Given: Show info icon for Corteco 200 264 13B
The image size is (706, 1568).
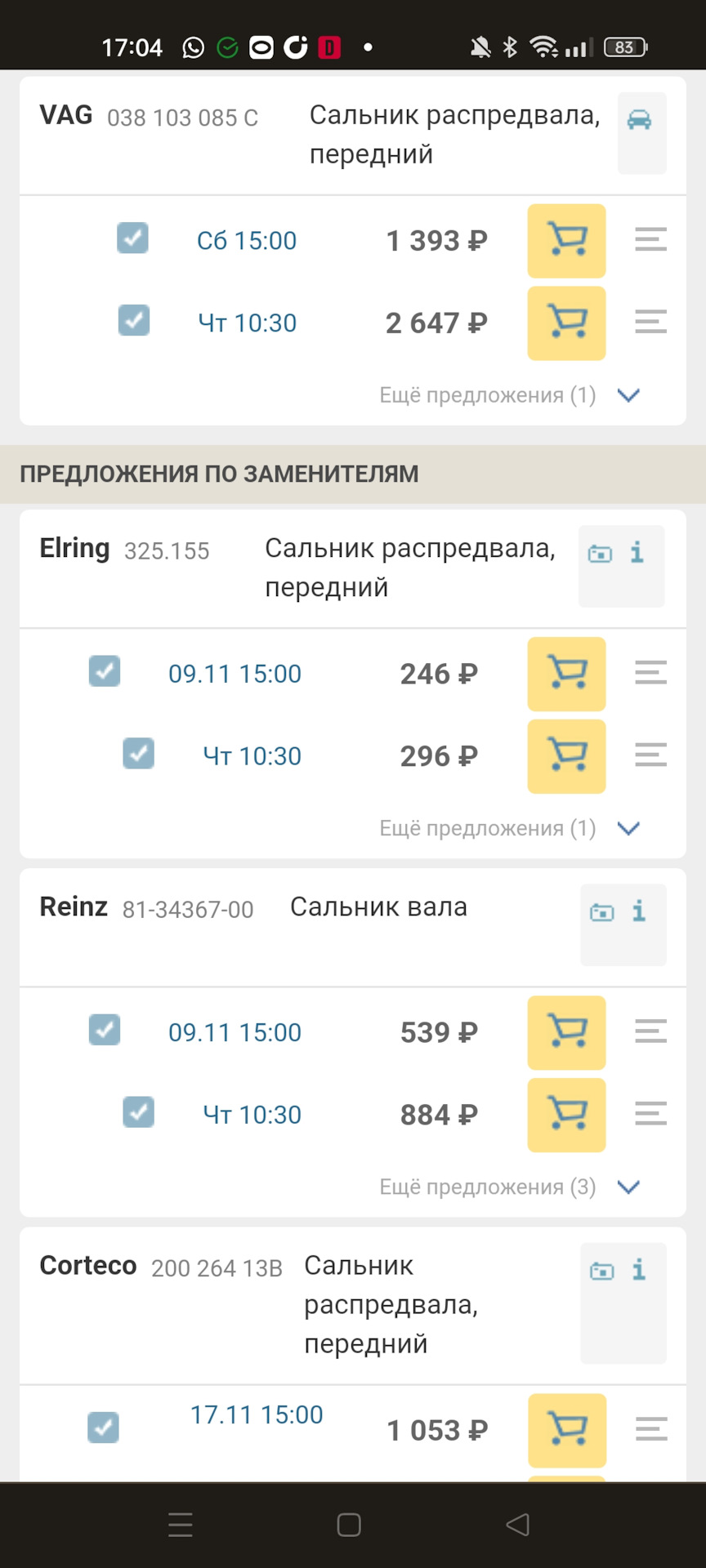Looking at the screenshot, I should (x=639, y=1270).
